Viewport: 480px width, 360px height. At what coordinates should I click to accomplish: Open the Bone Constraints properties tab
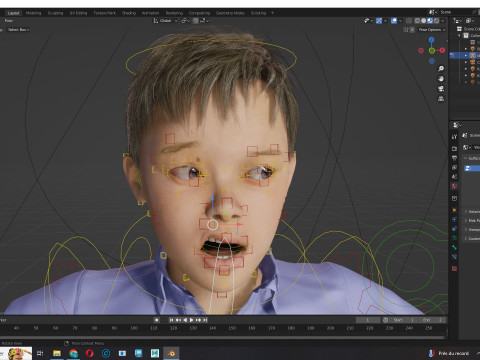454,257
